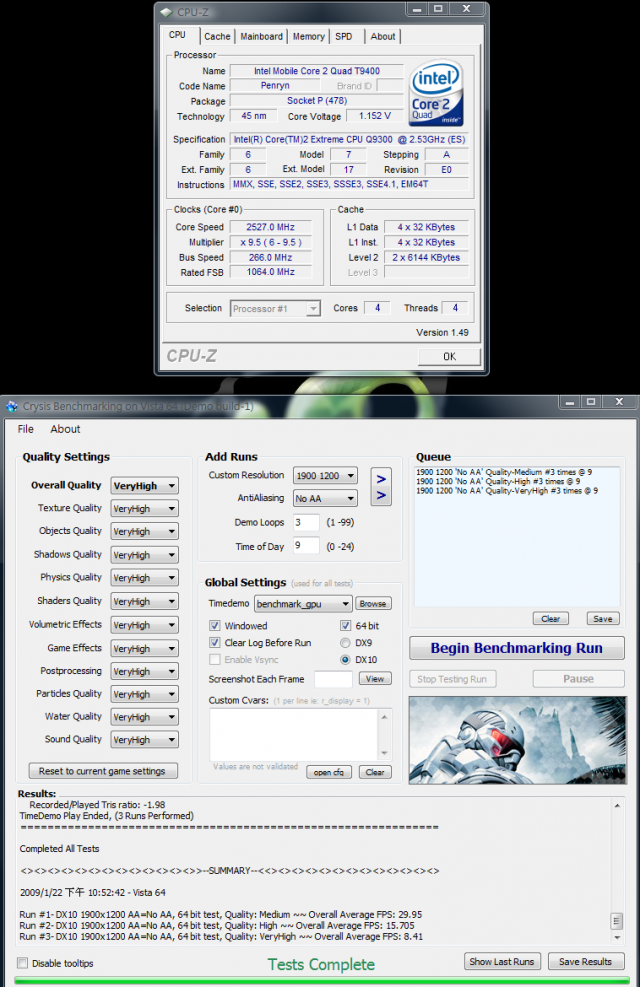Toggle Clear Log Before Run checkbox
Image resolution: width=640 pixels, height=988 pixels.
[x=214, y=643]
